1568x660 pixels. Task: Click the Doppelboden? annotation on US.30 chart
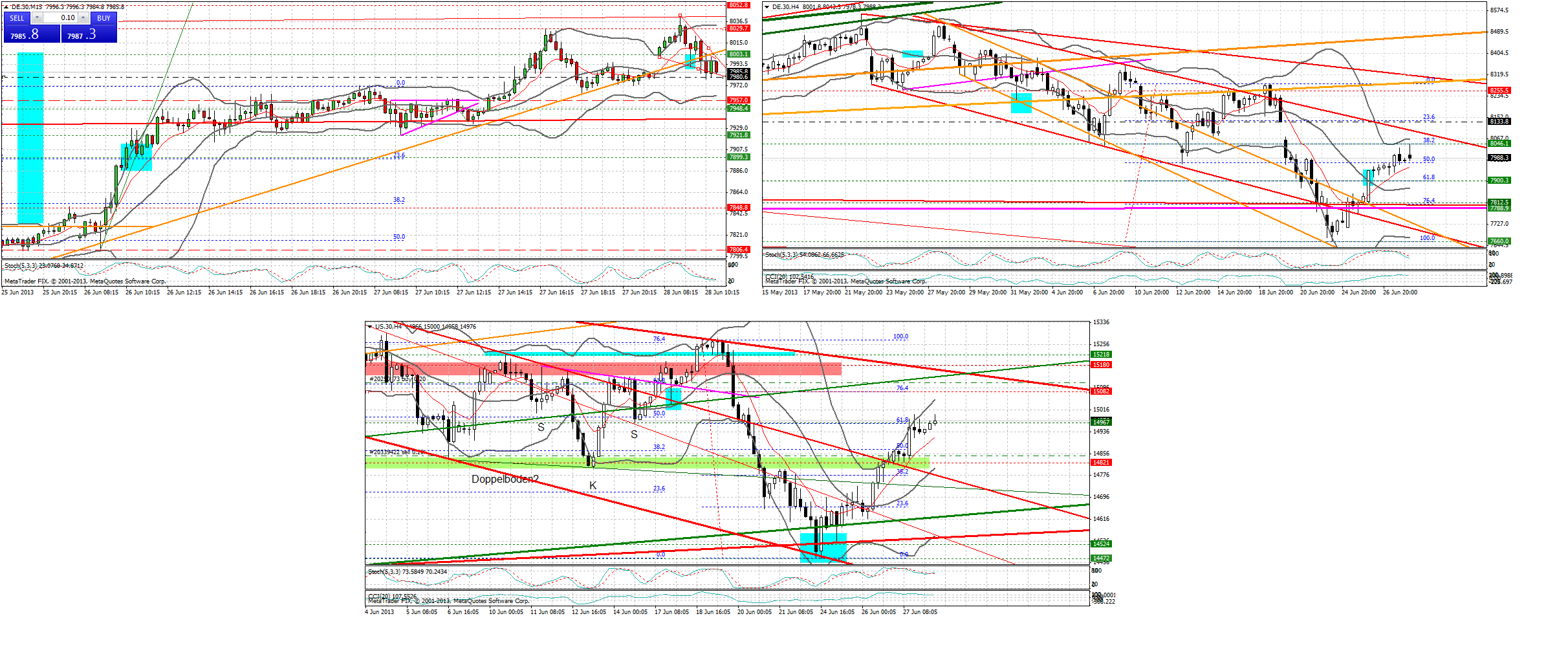pyautogui.click(x=505, y=479)
